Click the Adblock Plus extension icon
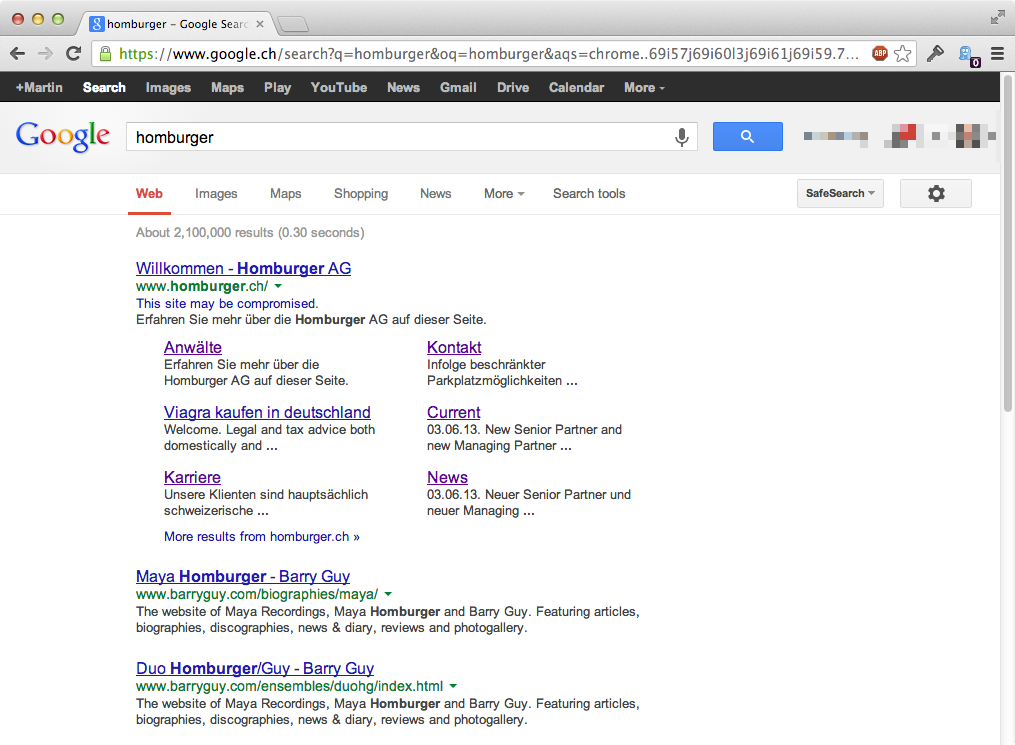 879,54
